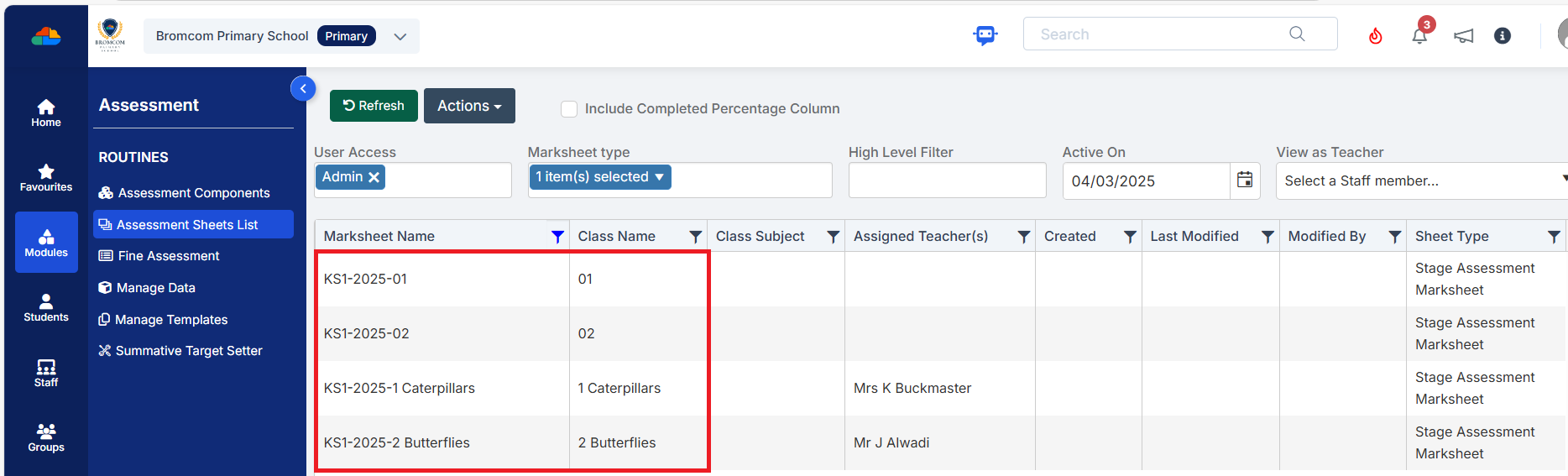Collapse the Assessment side panel
1568x476 pixels.
303,88
